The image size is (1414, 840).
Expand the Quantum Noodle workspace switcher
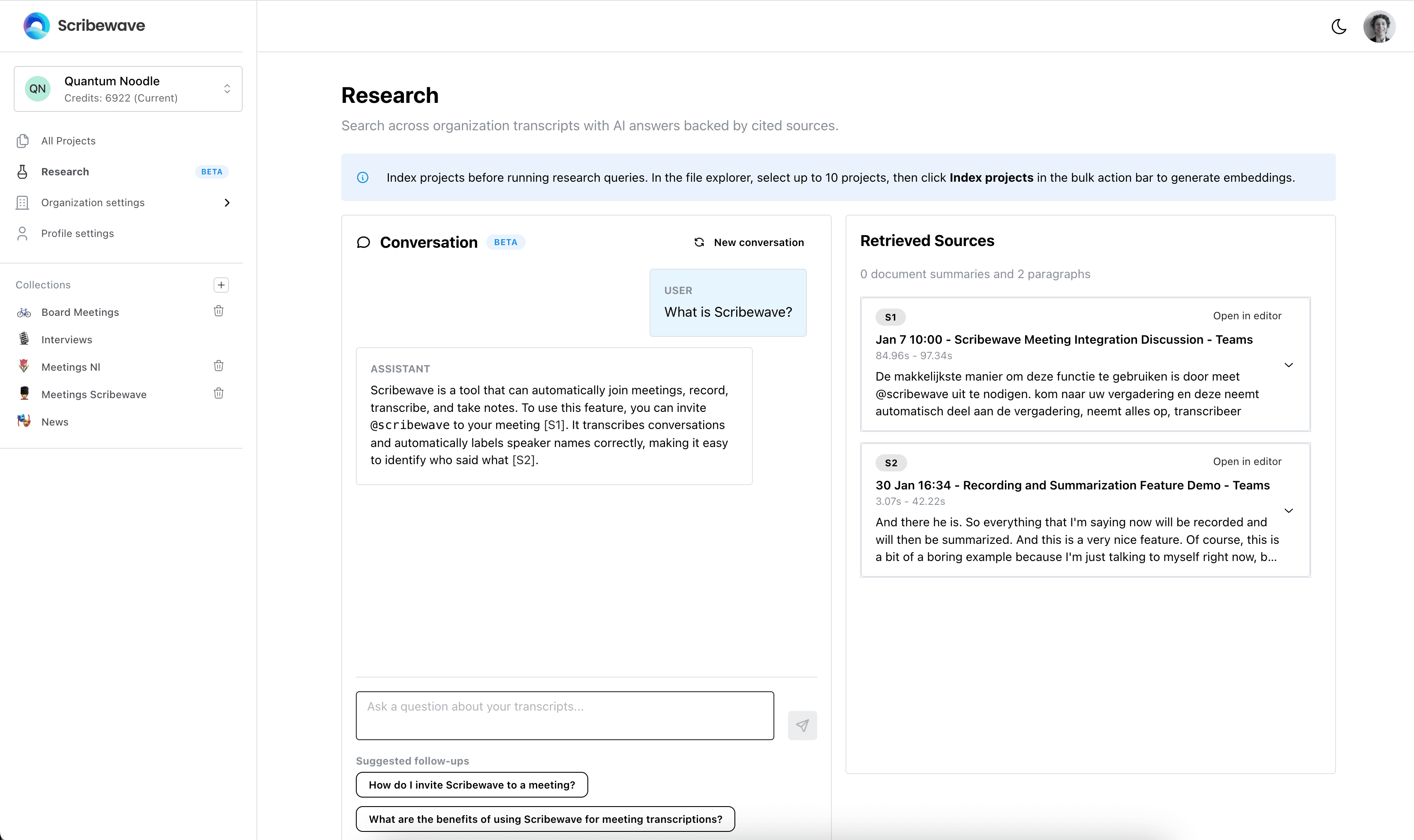227,88
